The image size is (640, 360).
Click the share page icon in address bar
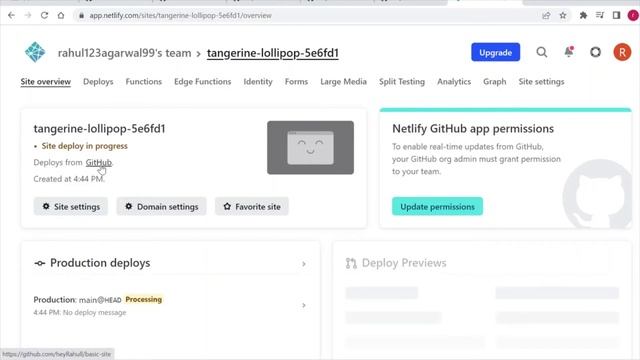(546, 16)
